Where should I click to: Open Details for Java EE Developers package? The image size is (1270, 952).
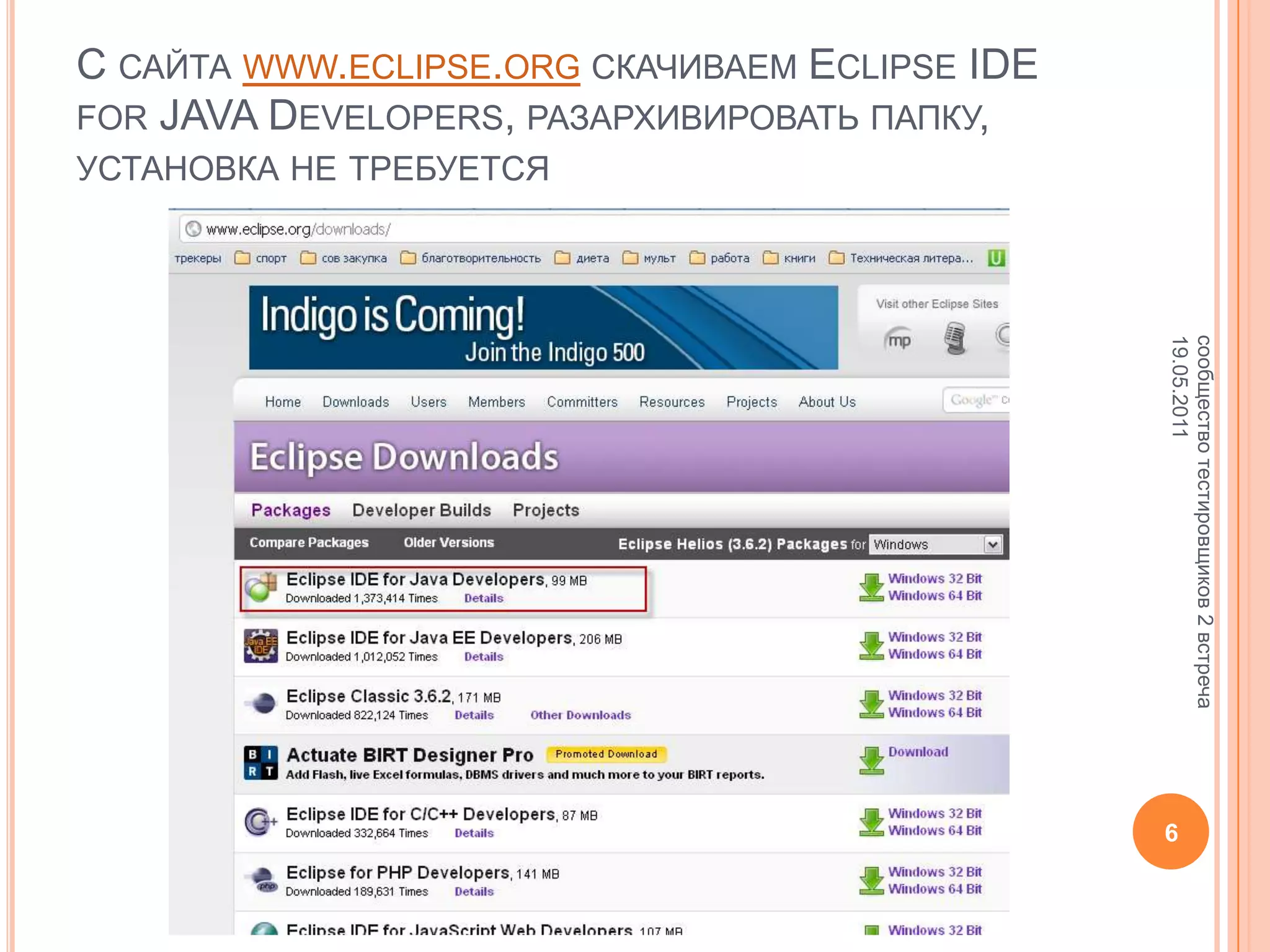point(484,656)
